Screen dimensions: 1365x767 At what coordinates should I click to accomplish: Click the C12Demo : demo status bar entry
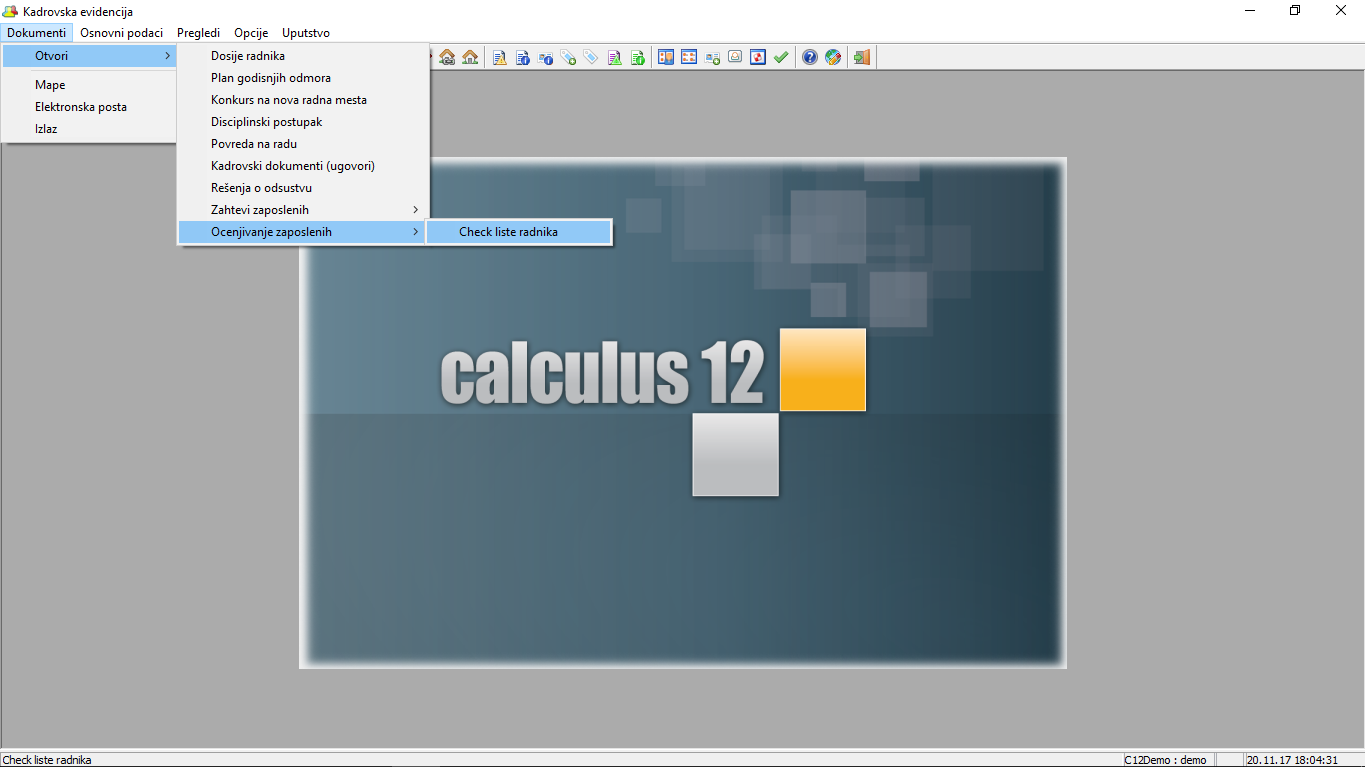1165,760
